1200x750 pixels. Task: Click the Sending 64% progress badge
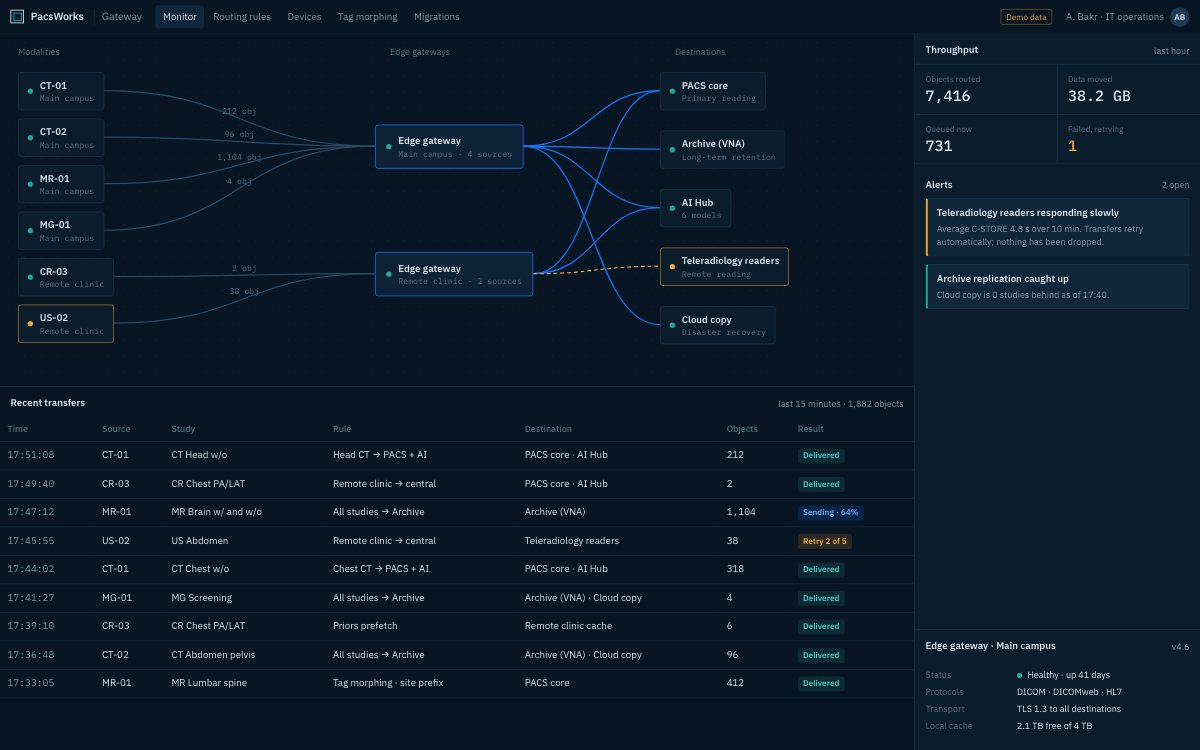click(830, 512)
